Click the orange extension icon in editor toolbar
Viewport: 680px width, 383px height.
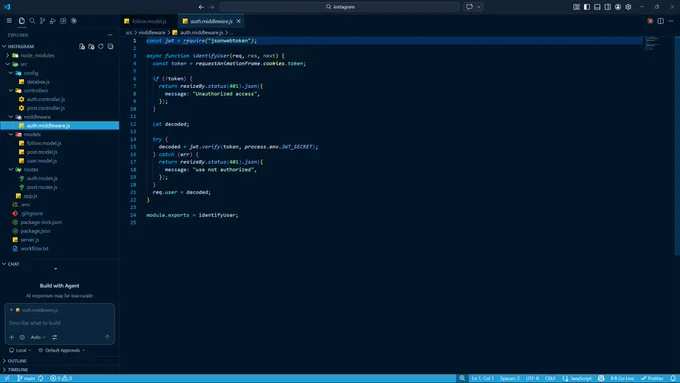point(650,21)
